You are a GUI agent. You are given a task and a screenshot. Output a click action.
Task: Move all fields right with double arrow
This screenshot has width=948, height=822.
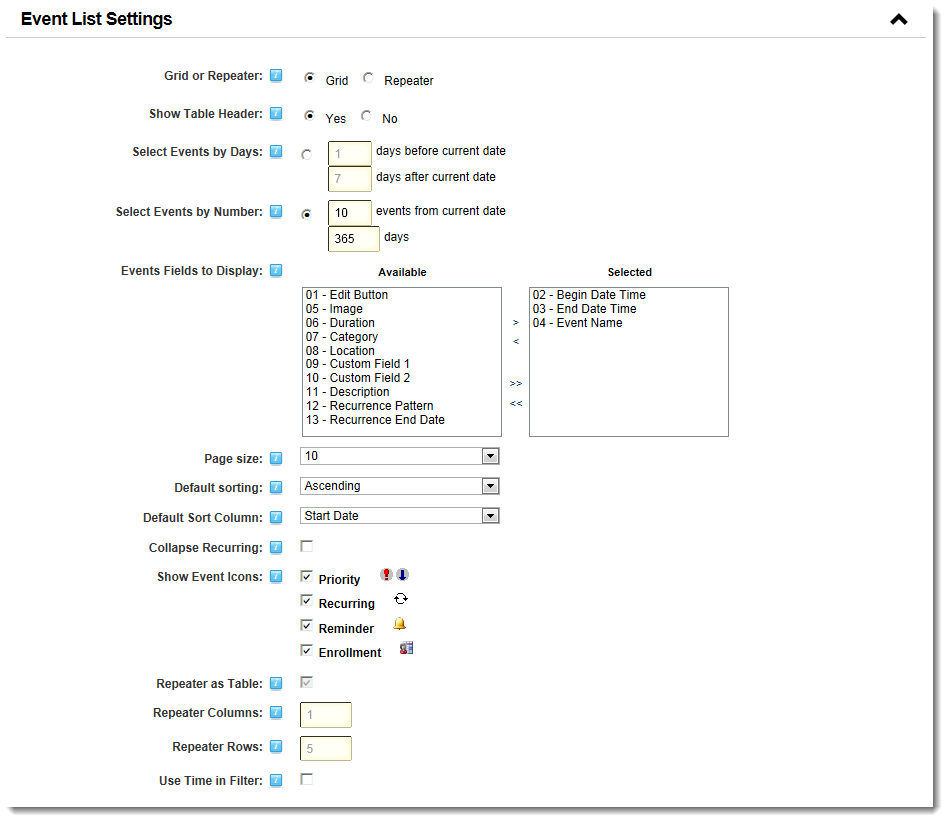pos(515,382)
